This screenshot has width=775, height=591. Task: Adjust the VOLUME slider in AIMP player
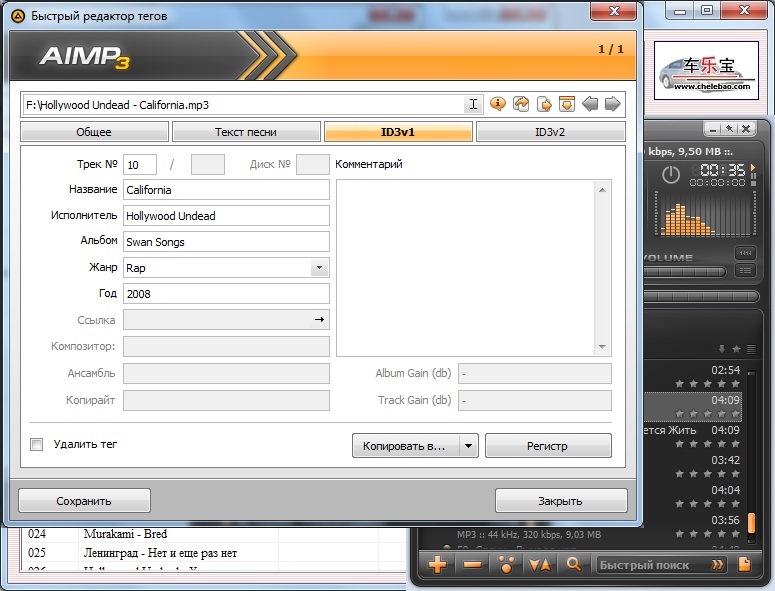[685, 271]
